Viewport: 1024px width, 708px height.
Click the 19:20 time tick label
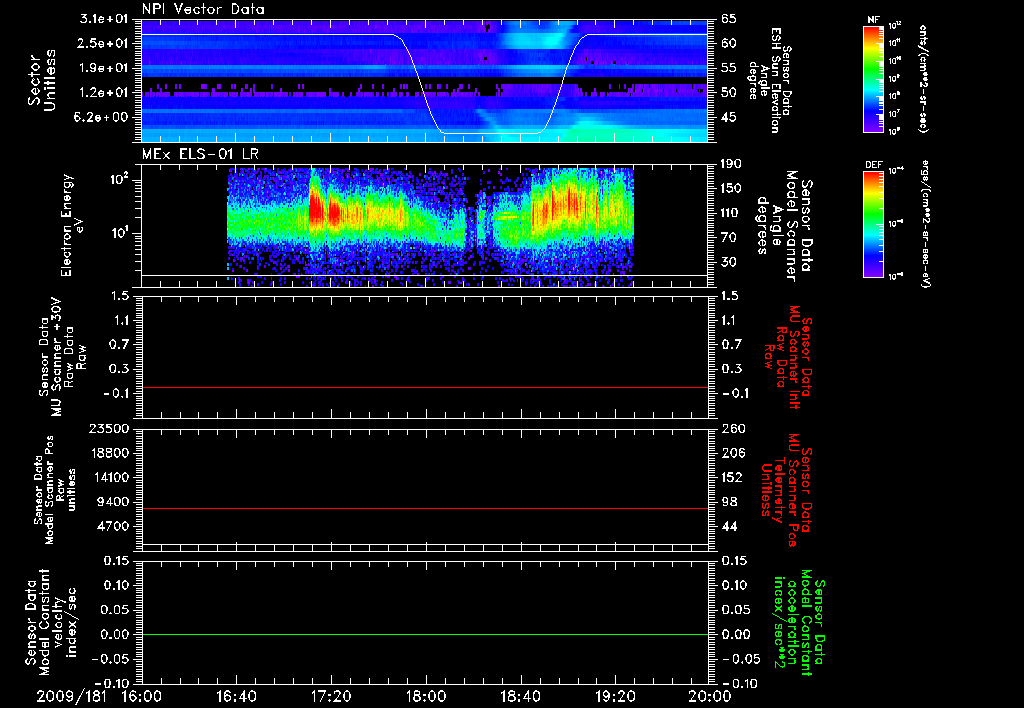(615, 696)
